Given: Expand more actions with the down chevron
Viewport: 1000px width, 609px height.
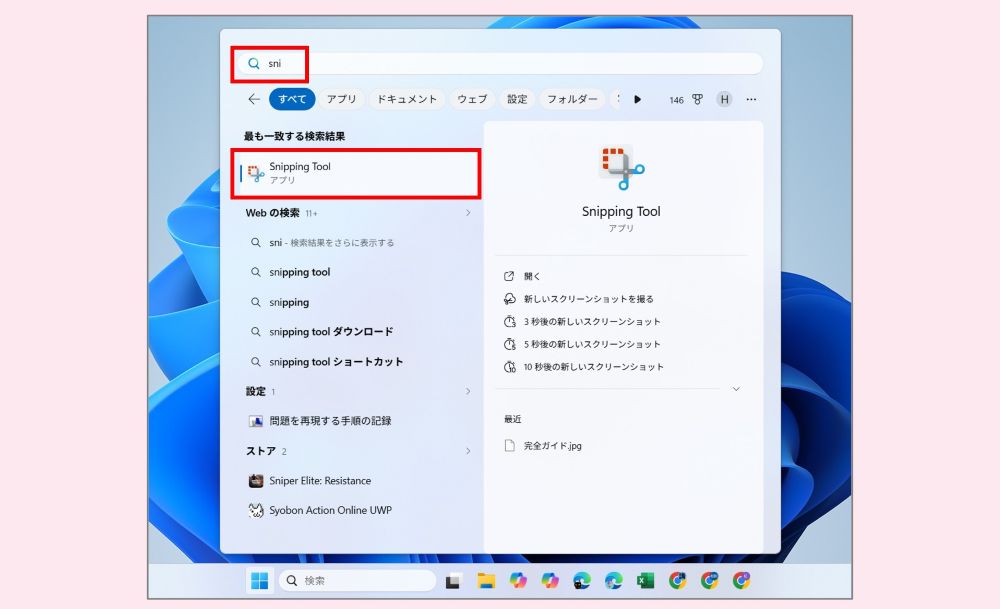Looking at the screenshot, I should pyautogui.click(x=736, y=389).
